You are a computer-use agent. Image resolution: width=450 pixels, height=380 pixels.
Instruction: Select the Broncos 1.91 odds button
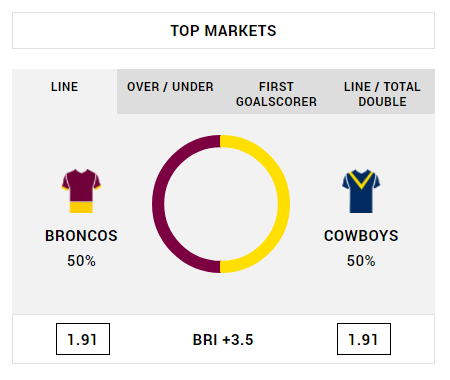83,339
